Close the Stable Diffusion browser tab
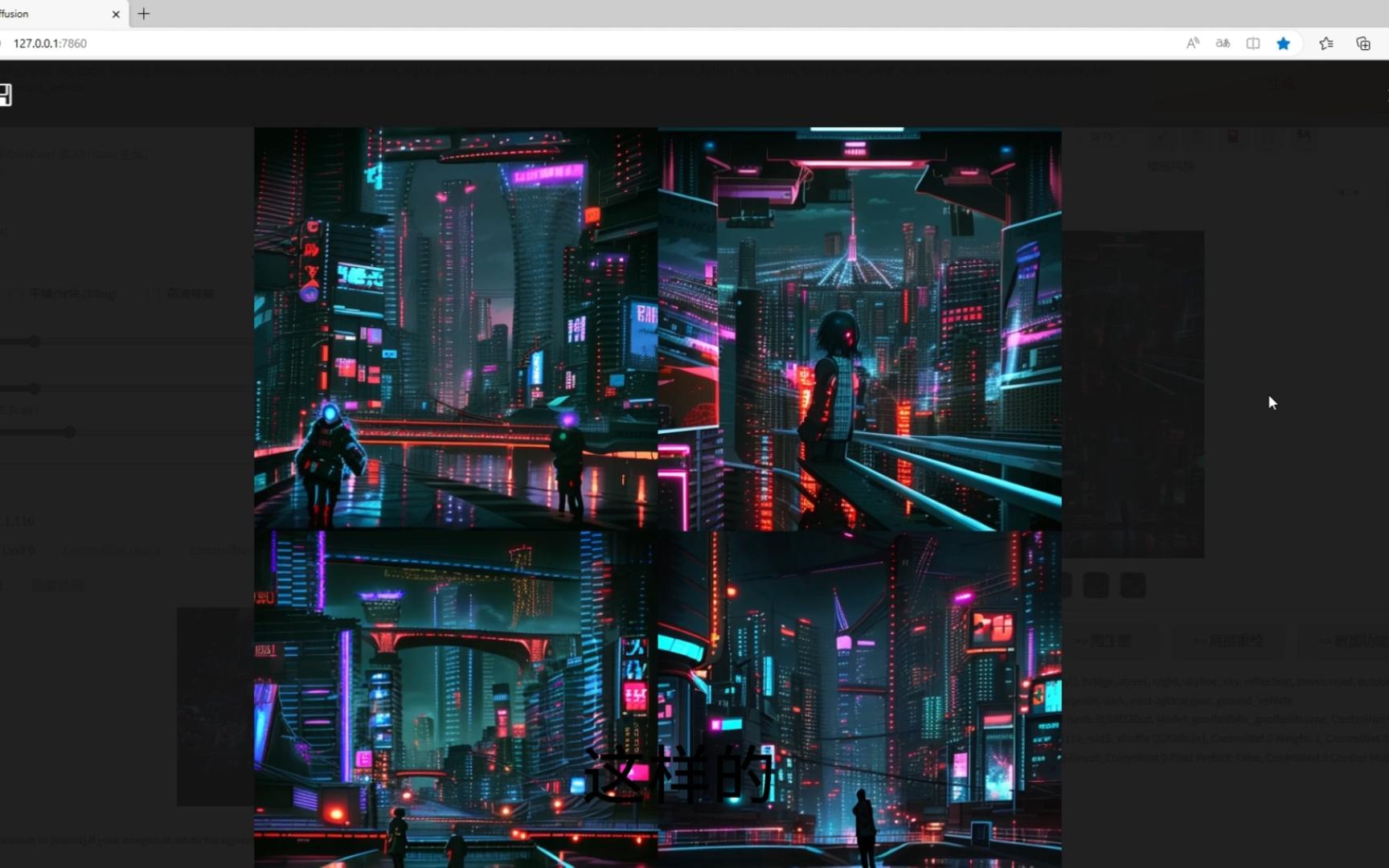The image size is (1389, 868). tap(116, 14)
